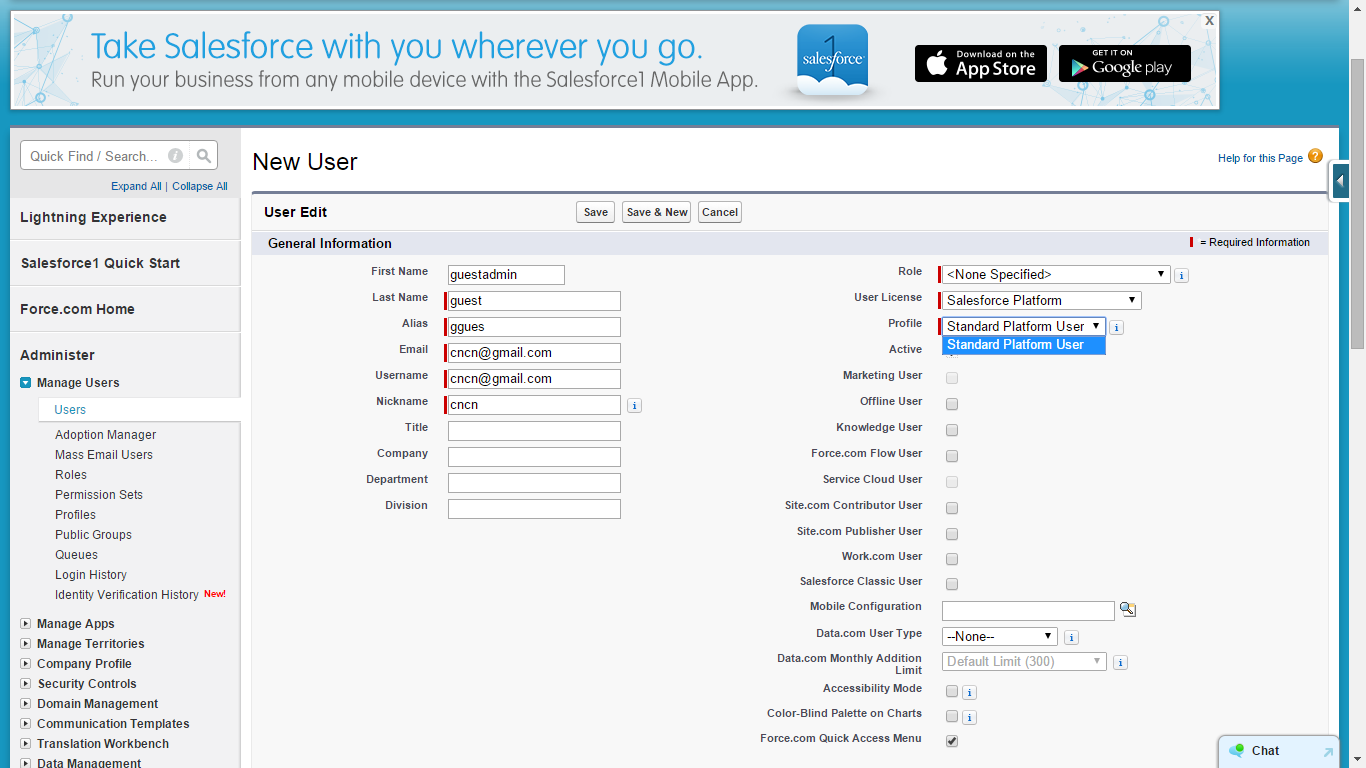Open Public Groups in the sidebar

pos(93,535)
